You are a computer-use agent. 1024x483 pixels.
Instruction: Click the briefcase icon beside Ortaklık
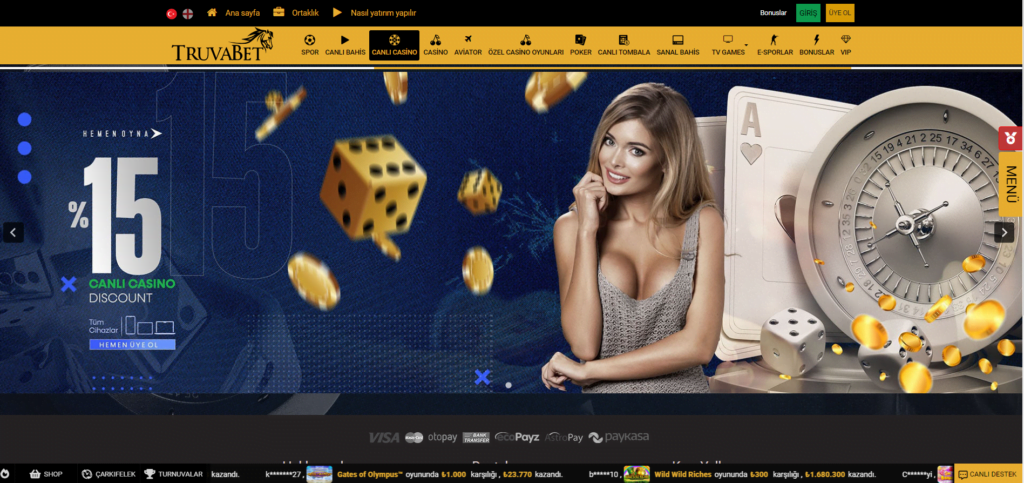click(x=279, y=12)
